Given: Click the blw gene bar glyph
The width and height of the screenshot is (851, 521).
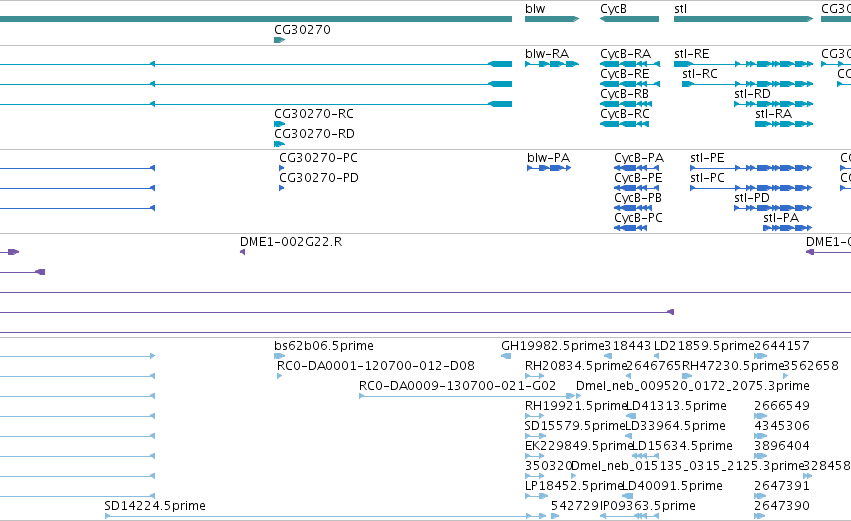Looking at the screenshot, I should click(x=552, y=19).
